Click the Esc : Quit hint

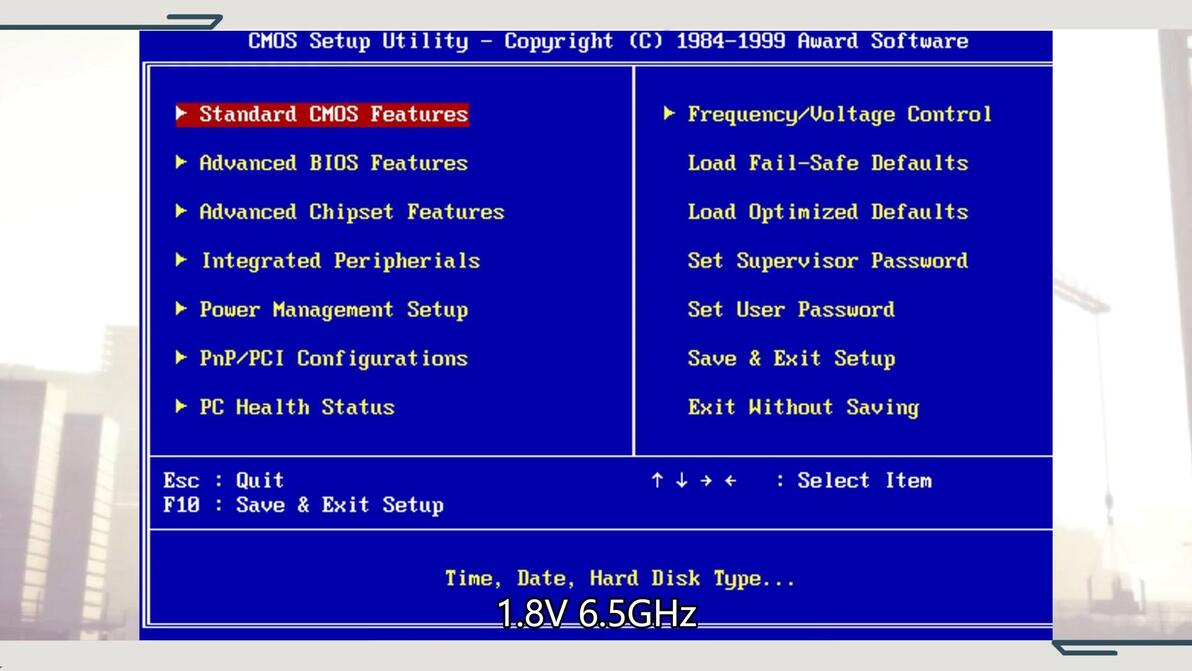pyautogui.click(x=224, y=480)
